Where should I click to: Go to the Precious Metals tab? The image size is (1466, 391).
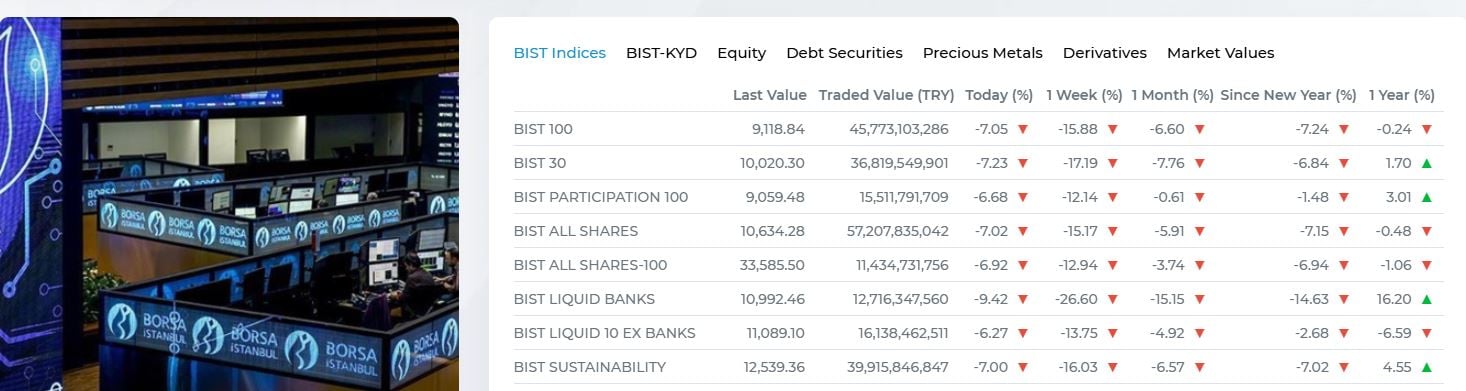[982, 53]
